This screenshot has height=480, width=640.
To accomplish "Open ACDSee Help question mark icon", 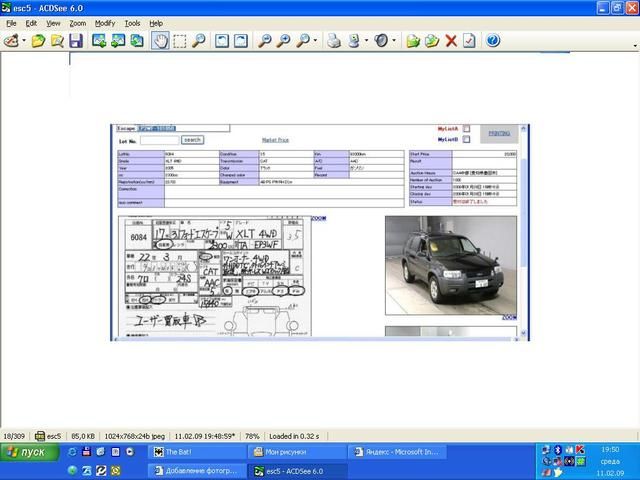I will coord(493,40).
